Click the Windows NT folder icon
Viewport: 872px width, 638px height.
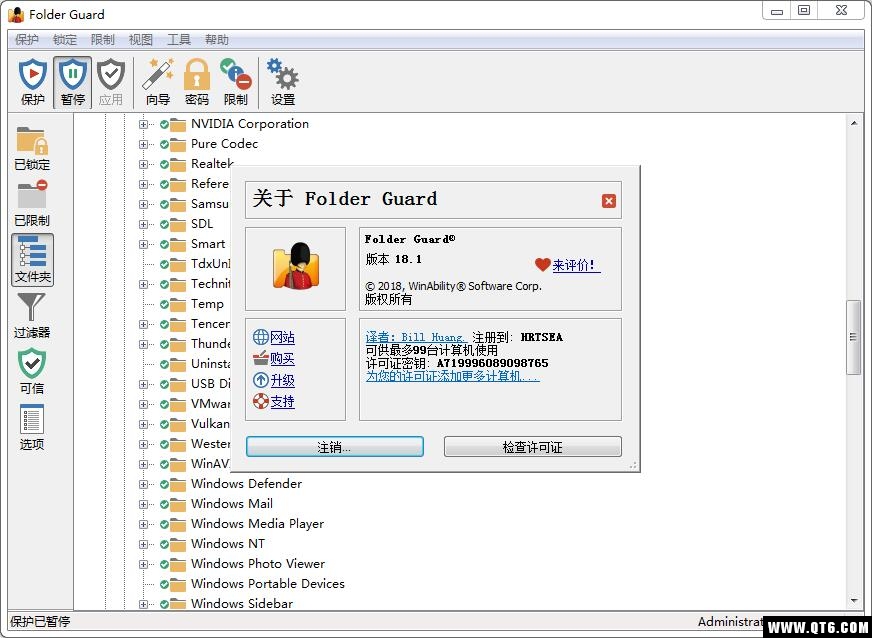(x=178, y=545)
